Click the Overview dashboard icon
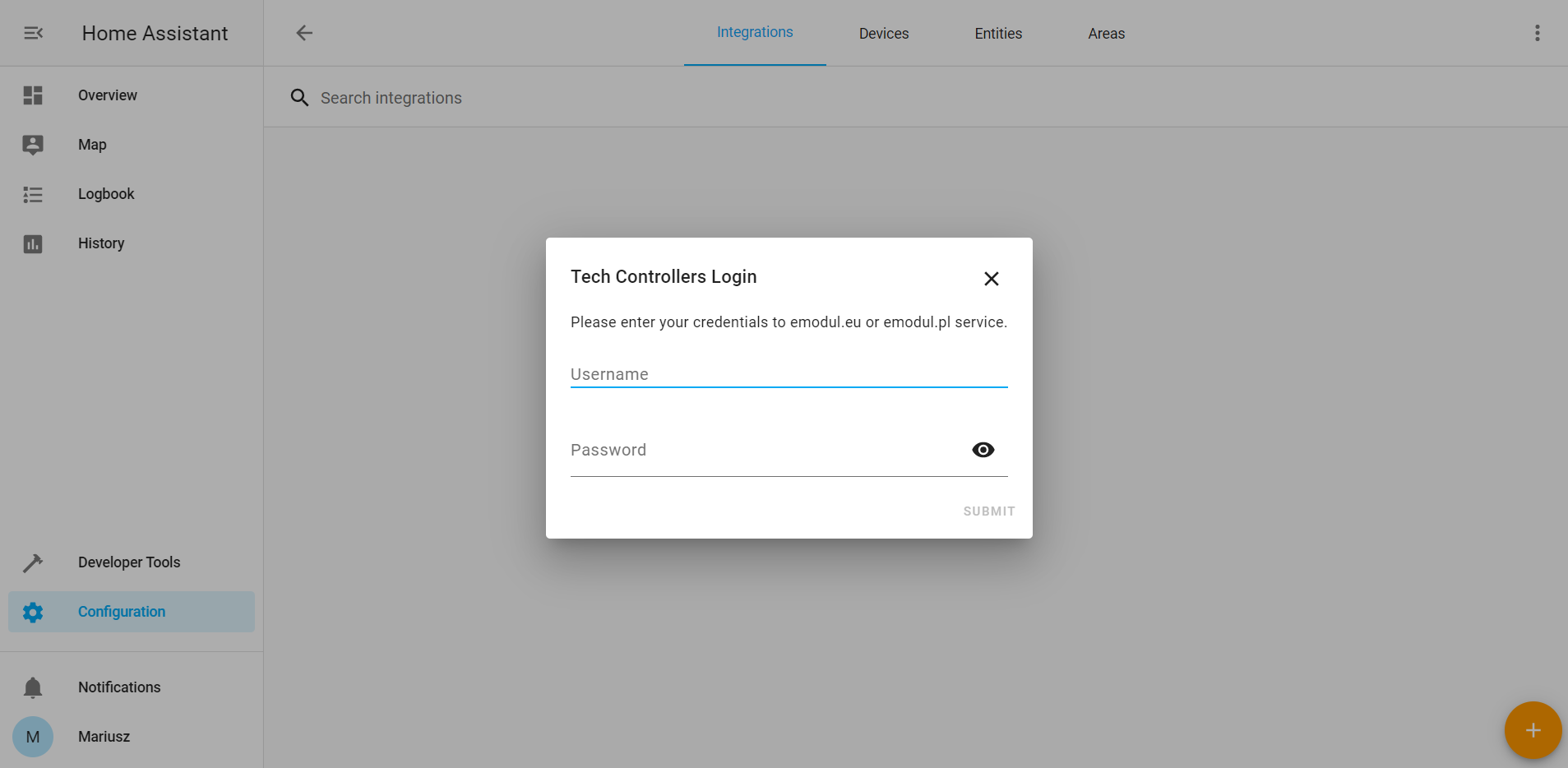 point(33,95)
